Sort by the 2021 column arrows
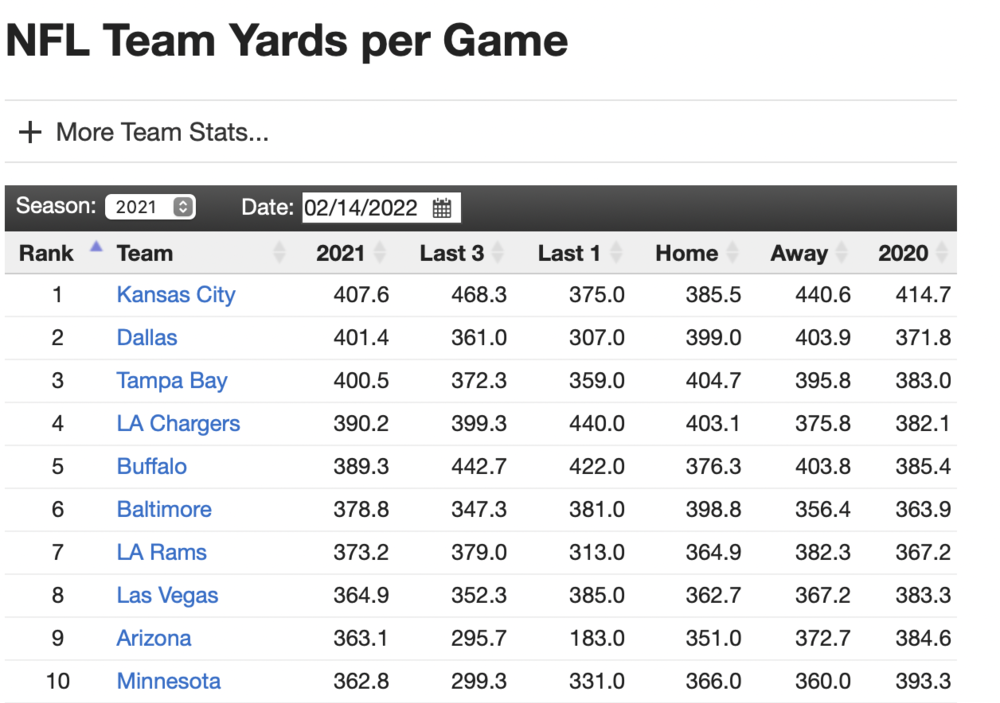1000x703 pixels. 380,254
